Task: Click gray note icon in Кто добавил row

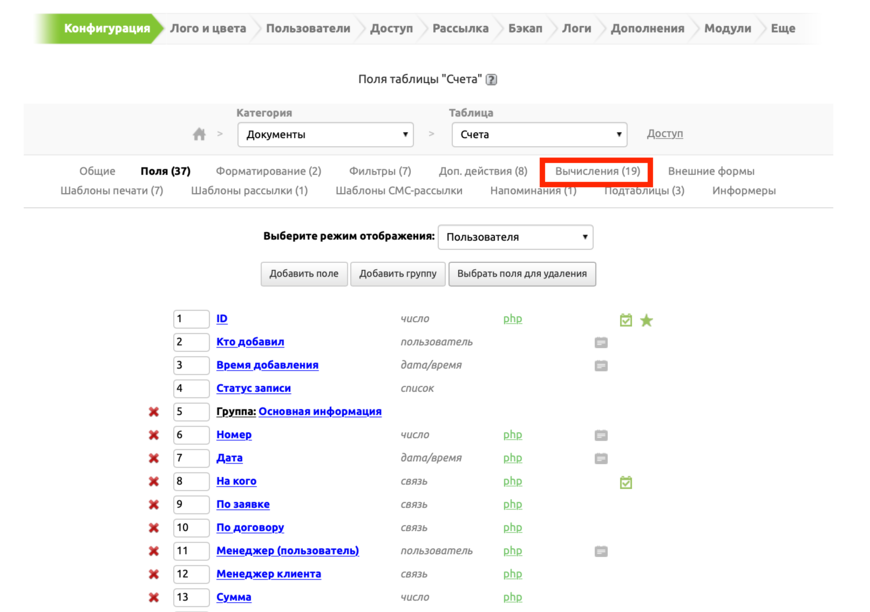Action: click(601, 343)
